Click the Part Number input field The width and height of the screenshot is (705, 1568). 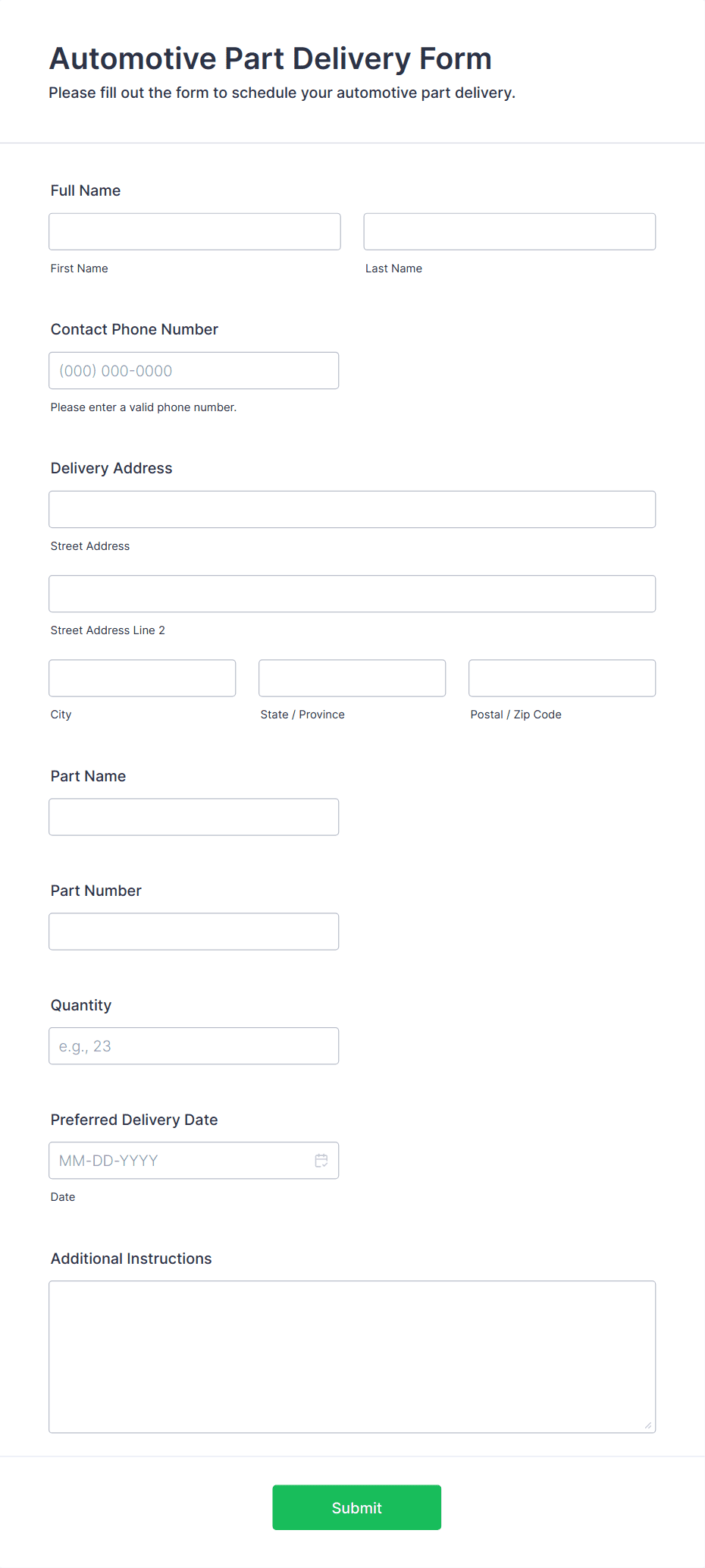[193, 931]
